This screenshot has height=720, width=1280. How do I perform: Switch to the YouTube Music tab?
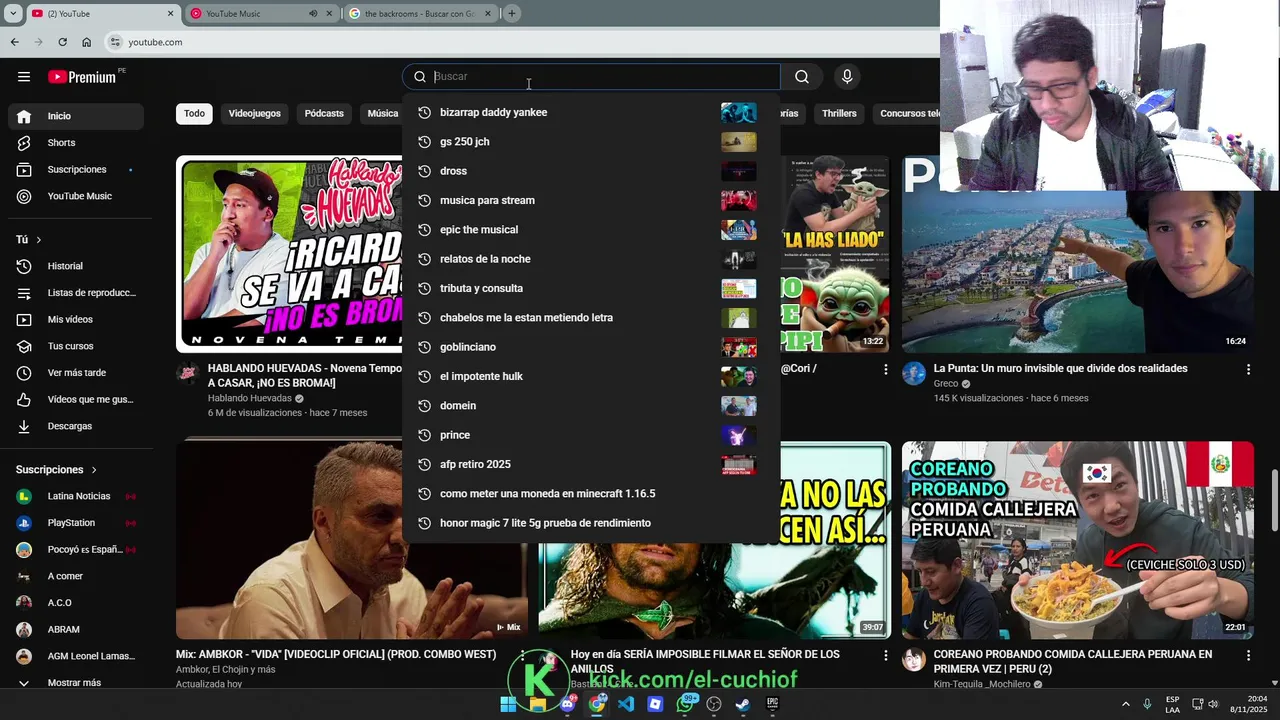(260, 14)
